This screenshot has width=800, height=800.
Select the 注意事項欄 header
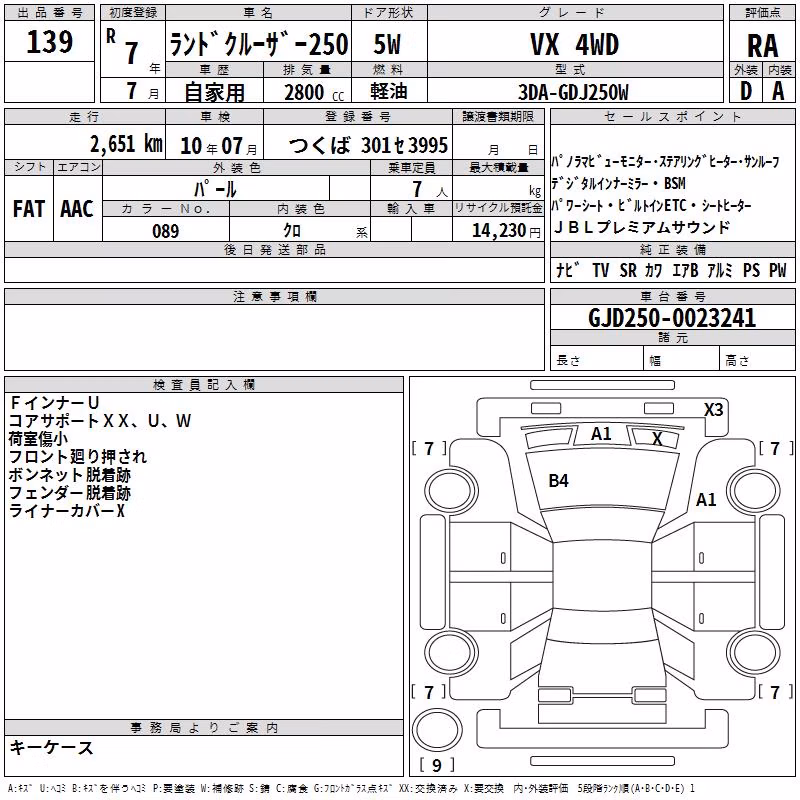pos(274,297)
